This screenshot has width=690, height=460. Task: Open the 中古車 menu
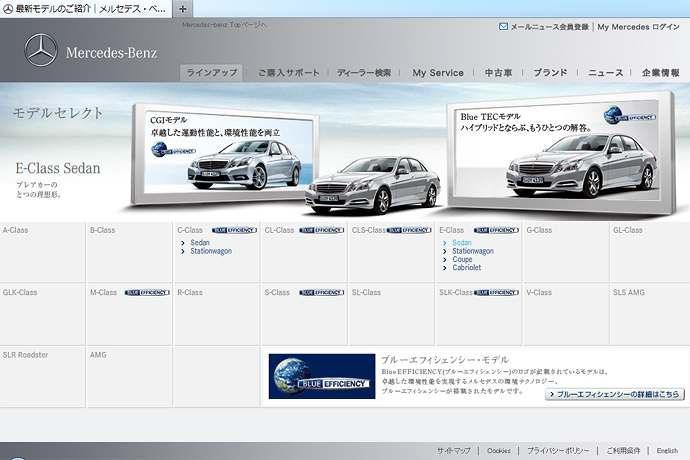[498, 73]
